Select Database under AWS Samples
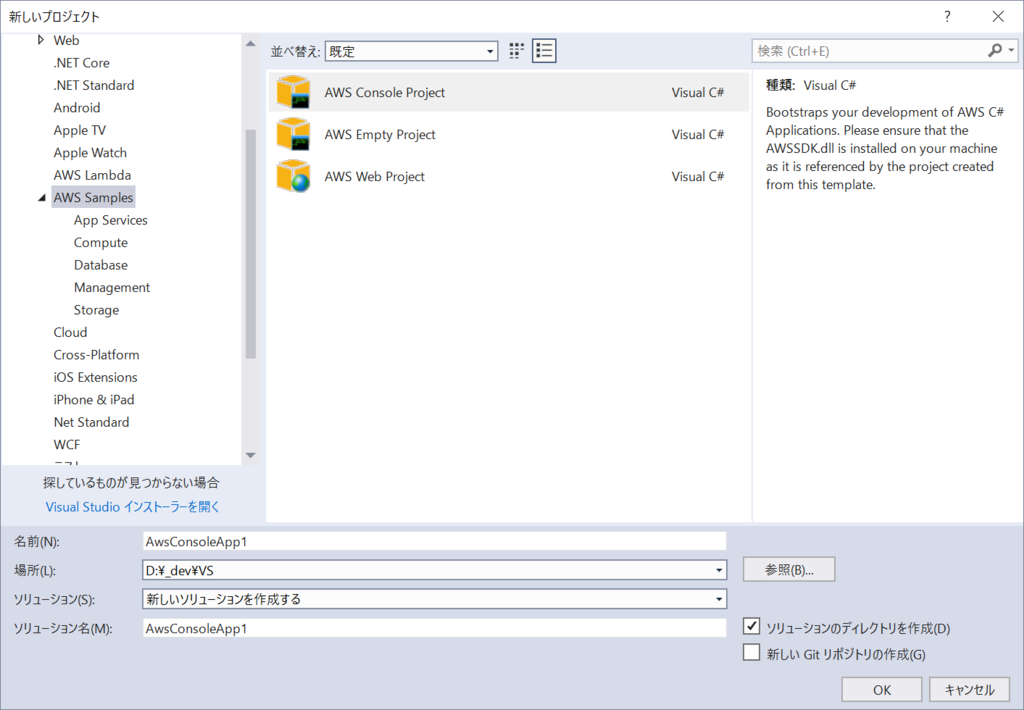 (101, 265)
